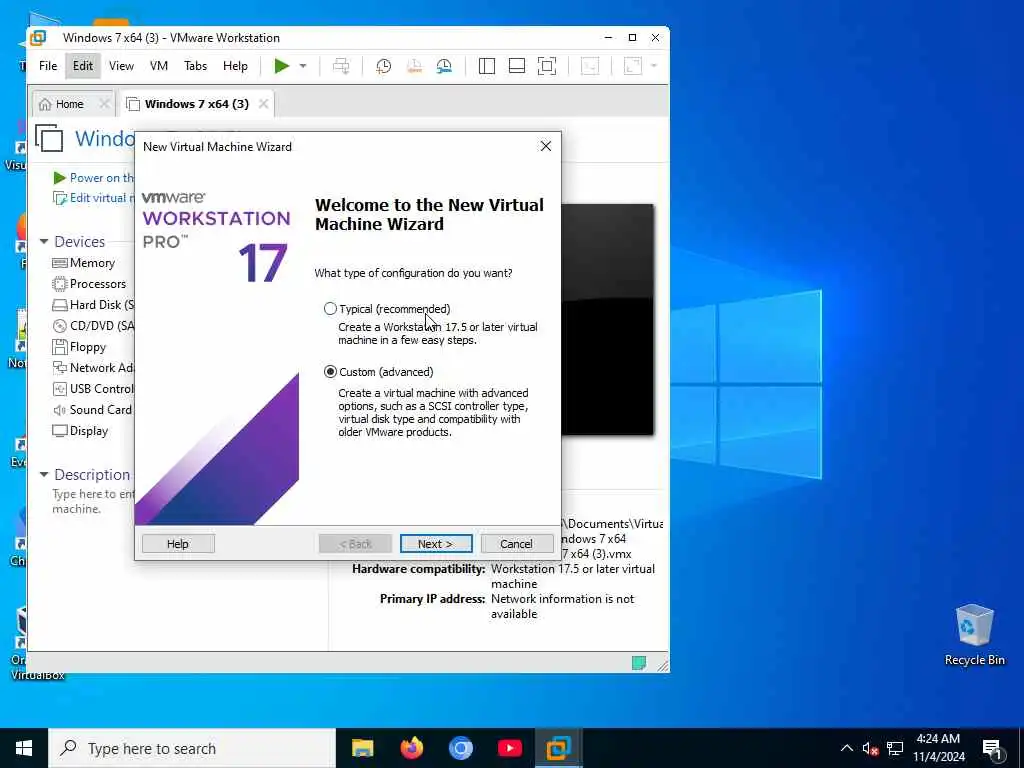The image size is (1024, 768).
Task: Collapse the Description section
Action: (44, 475)
